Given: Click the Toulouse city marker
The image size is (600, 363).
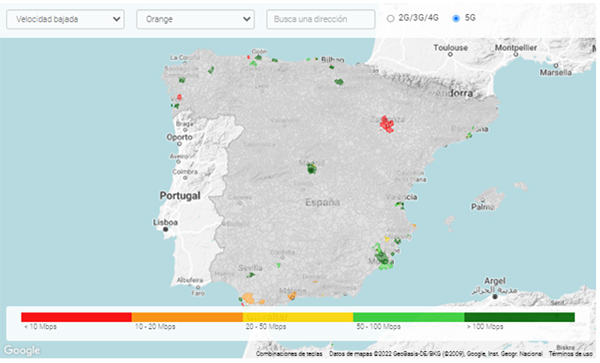Looking at the screenshot, I should (x=450, y=54).
